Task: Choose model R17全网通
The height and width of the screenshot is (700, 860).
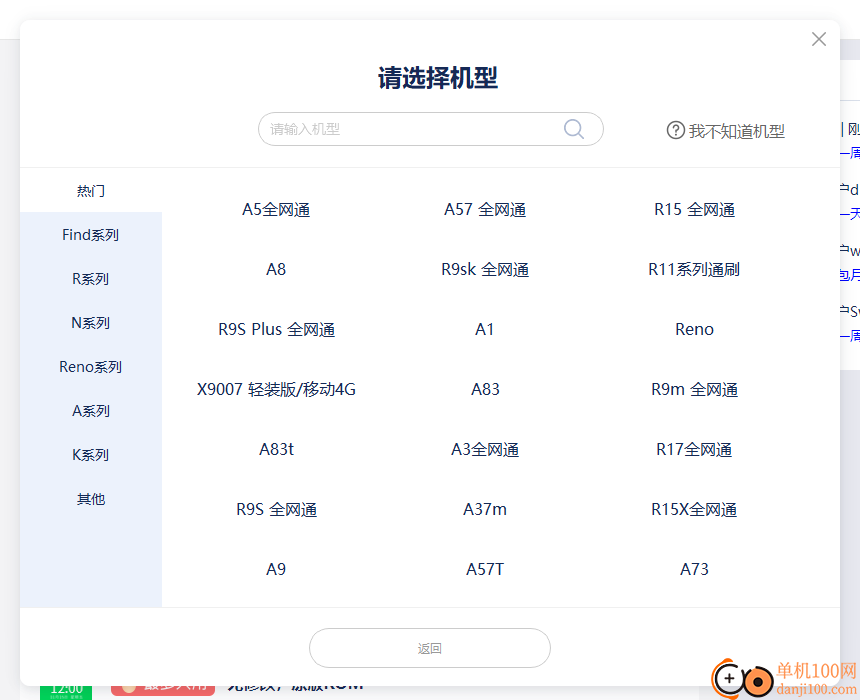Action: pos(694,449)
